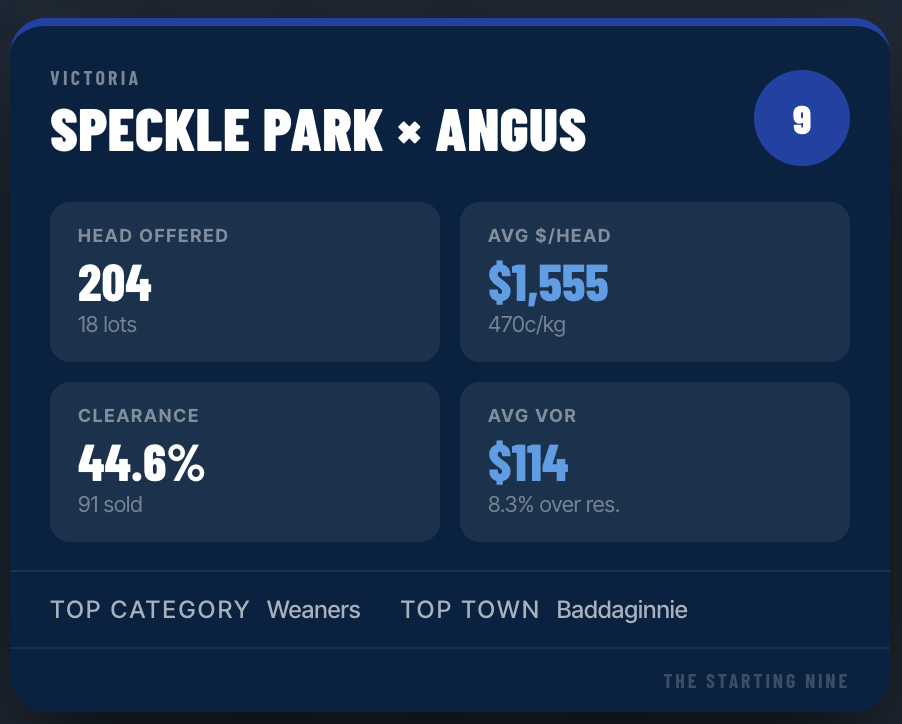Screen dimensions: 902x724
Task: Select the 204 head offered figure
Action: pos(115,285)
